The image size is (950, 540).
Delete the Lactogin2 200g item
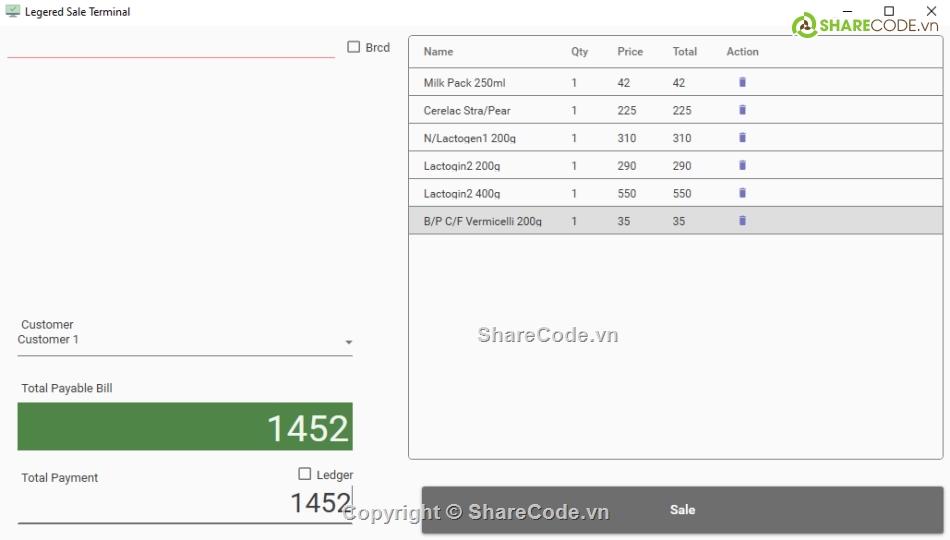click(x=742, y=166)
